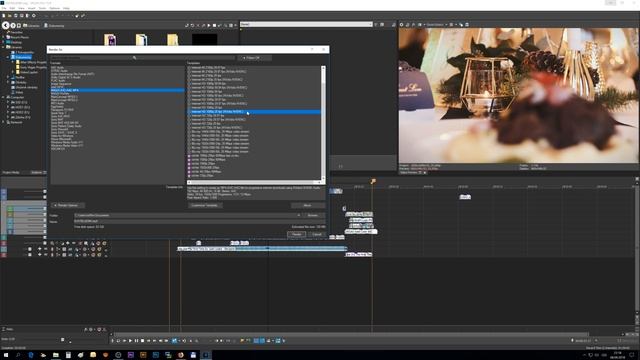
Task: Click the Video Preview overlays grid icon
Action: click(x=451, y=24)
